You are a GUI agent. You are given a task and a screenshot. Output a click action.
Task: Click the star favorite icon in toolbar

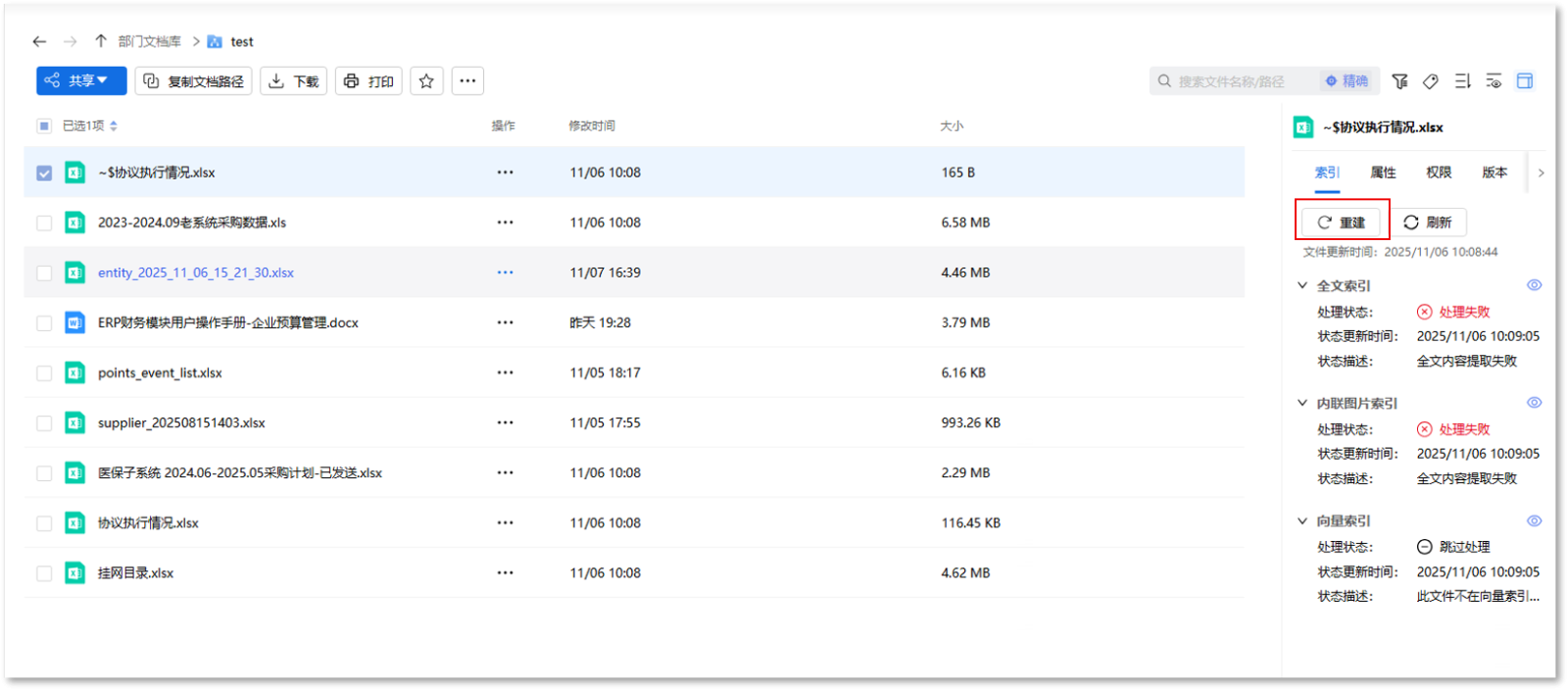[x=426, y=81]
